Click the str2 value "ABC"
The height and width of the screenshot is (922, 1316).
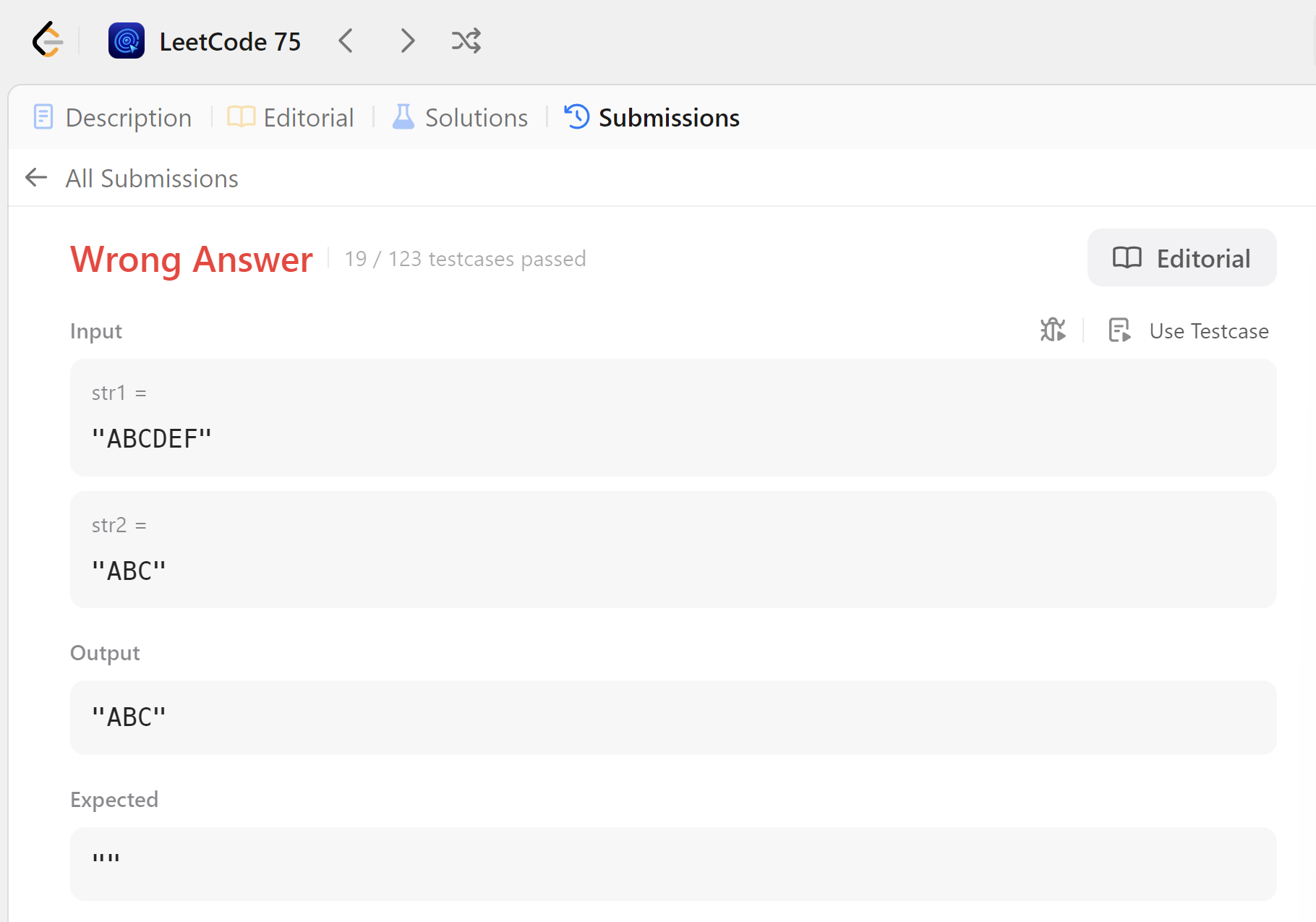pos(129,571)
